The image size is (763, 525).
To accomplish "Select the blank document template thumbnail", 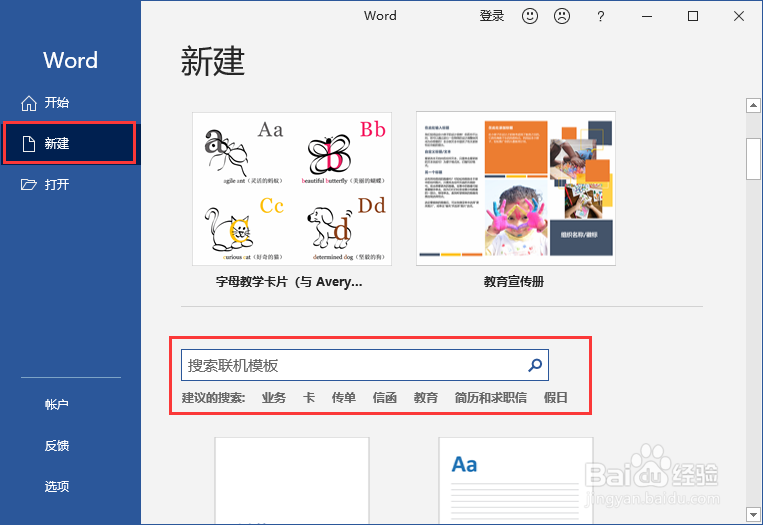I will 292,481.
